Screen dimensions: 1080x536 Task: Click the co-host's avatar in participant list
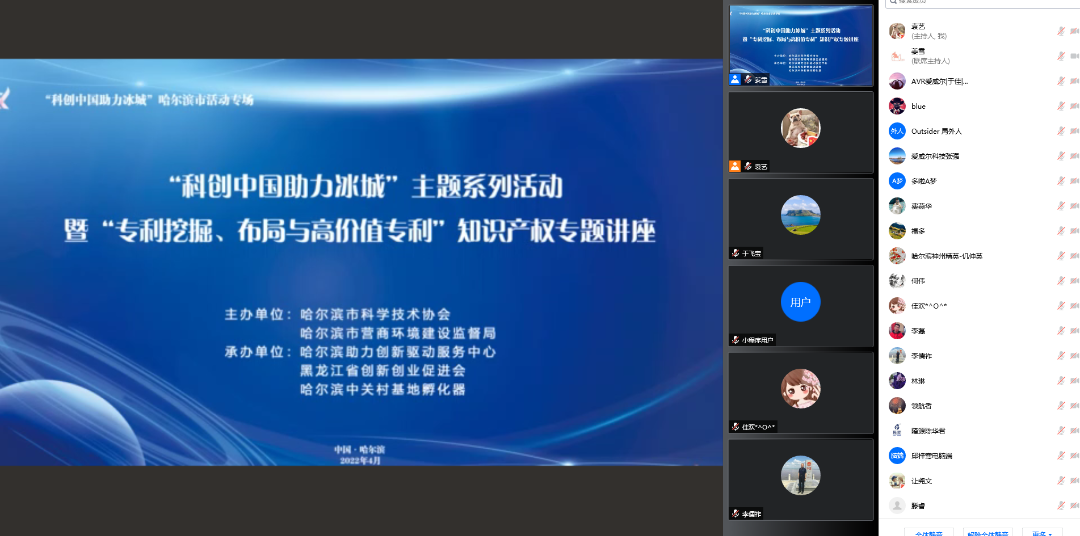897,56
